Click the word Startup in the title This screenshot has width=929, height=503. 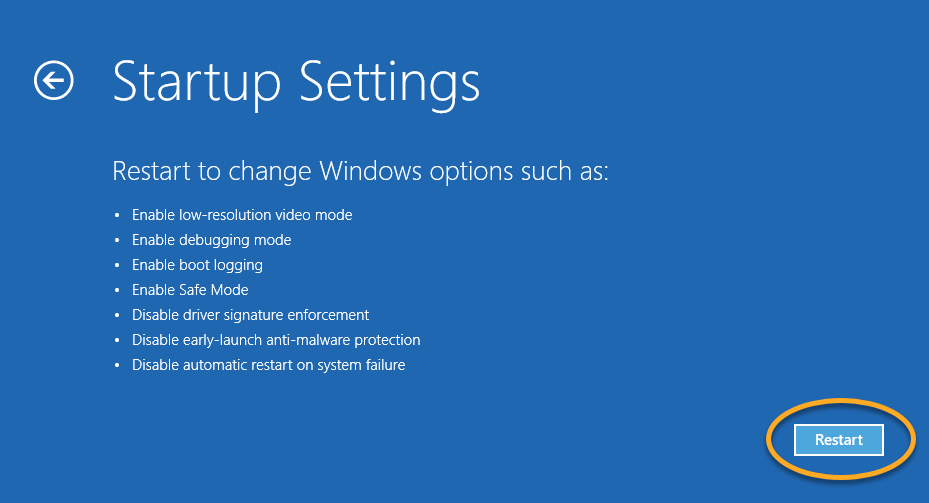197,83
